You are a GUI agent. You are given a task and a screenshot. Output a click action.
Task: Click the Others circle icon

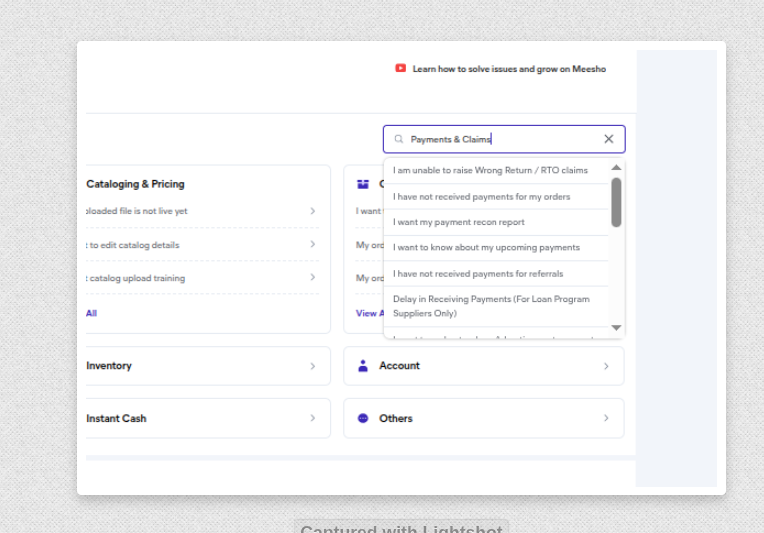[363, 418]
